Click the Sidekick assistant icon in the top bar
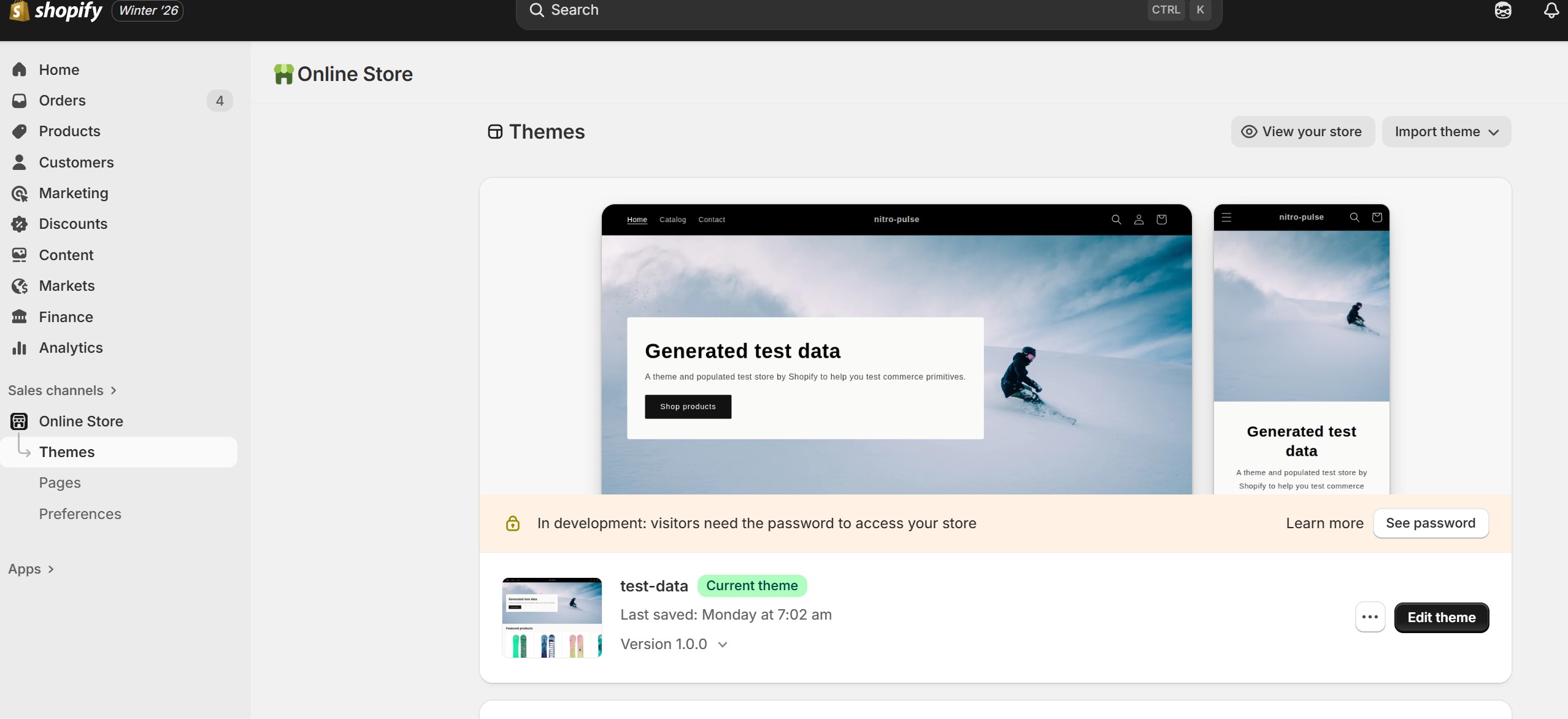The image size is (1568, 719). [1502, 10]
